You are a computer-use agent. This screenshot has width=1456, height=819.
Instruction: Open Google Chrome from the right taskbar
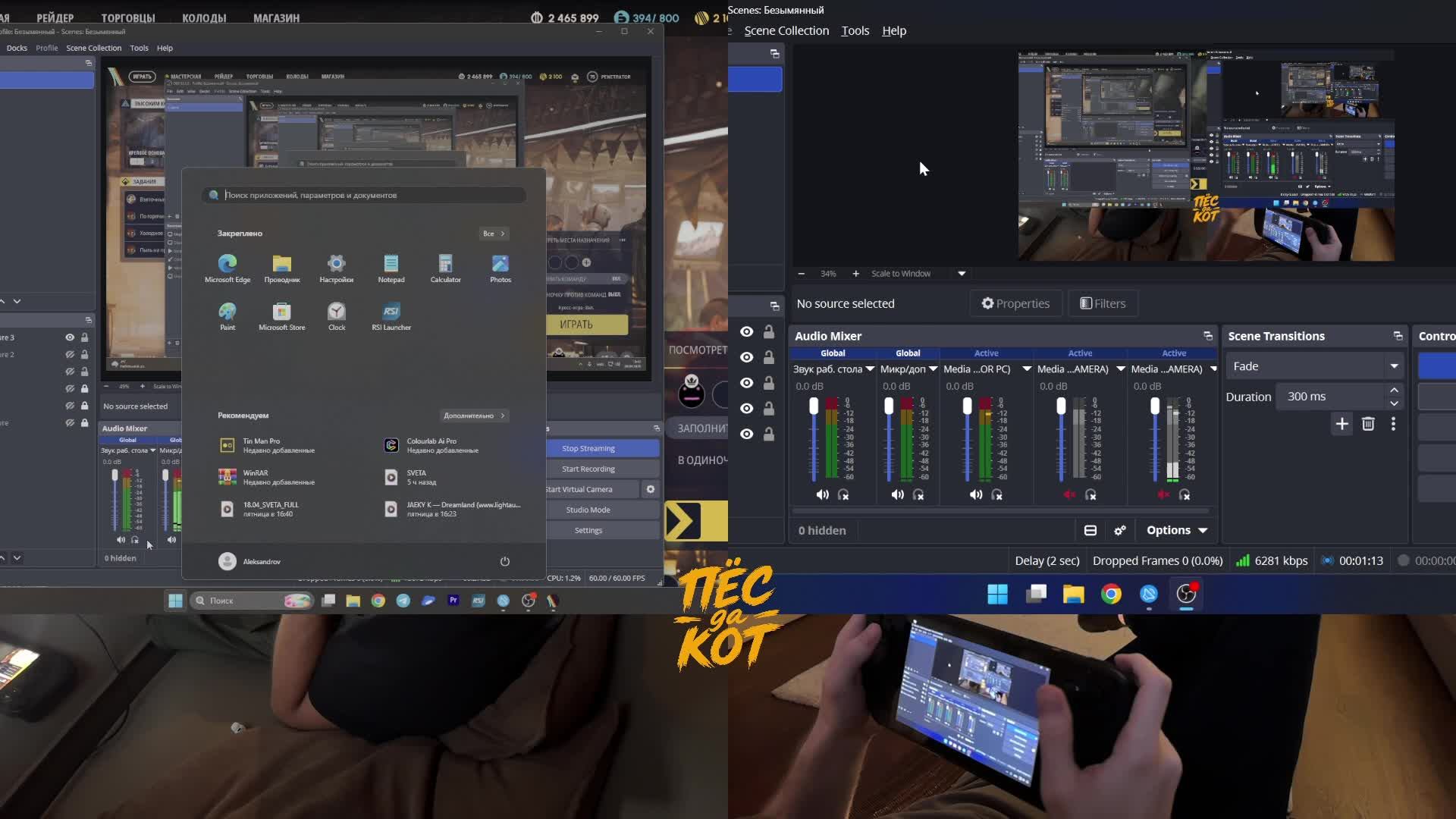[1111, 594]
